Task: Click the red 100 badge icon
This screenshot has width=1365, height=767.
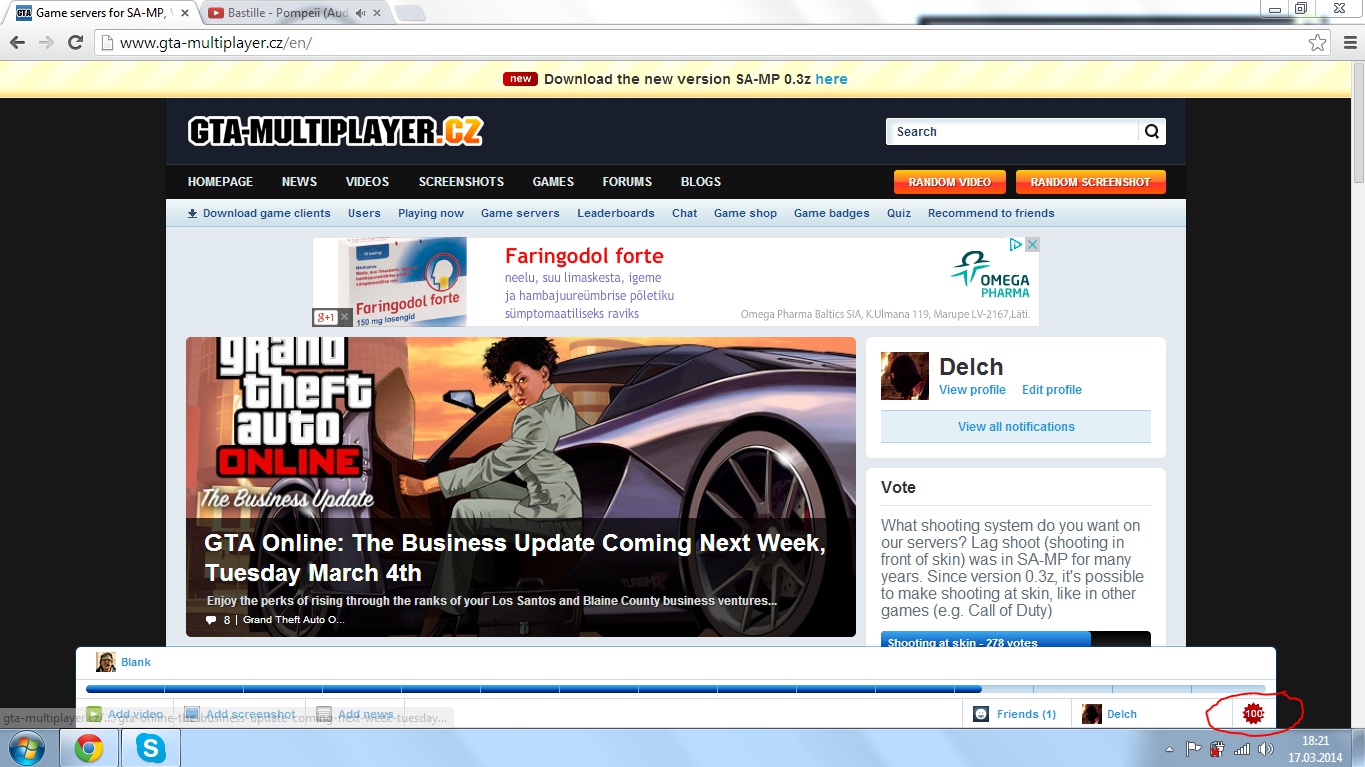Action: click(1253, 713)
